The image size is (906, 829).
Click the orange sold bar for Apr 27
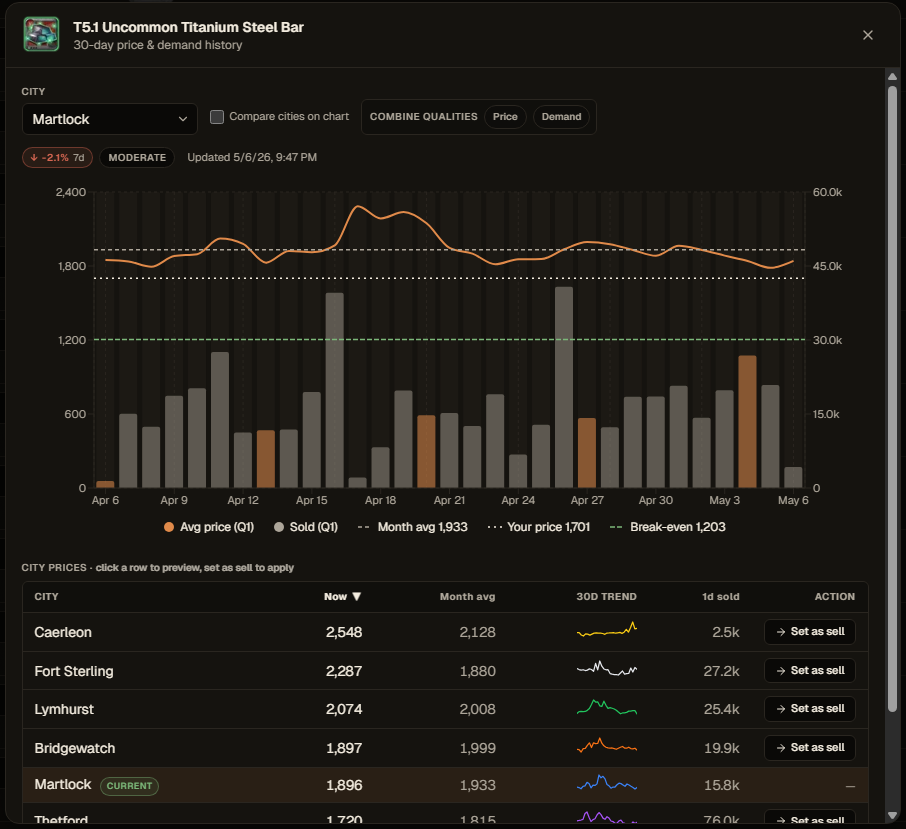coord(586,453)
